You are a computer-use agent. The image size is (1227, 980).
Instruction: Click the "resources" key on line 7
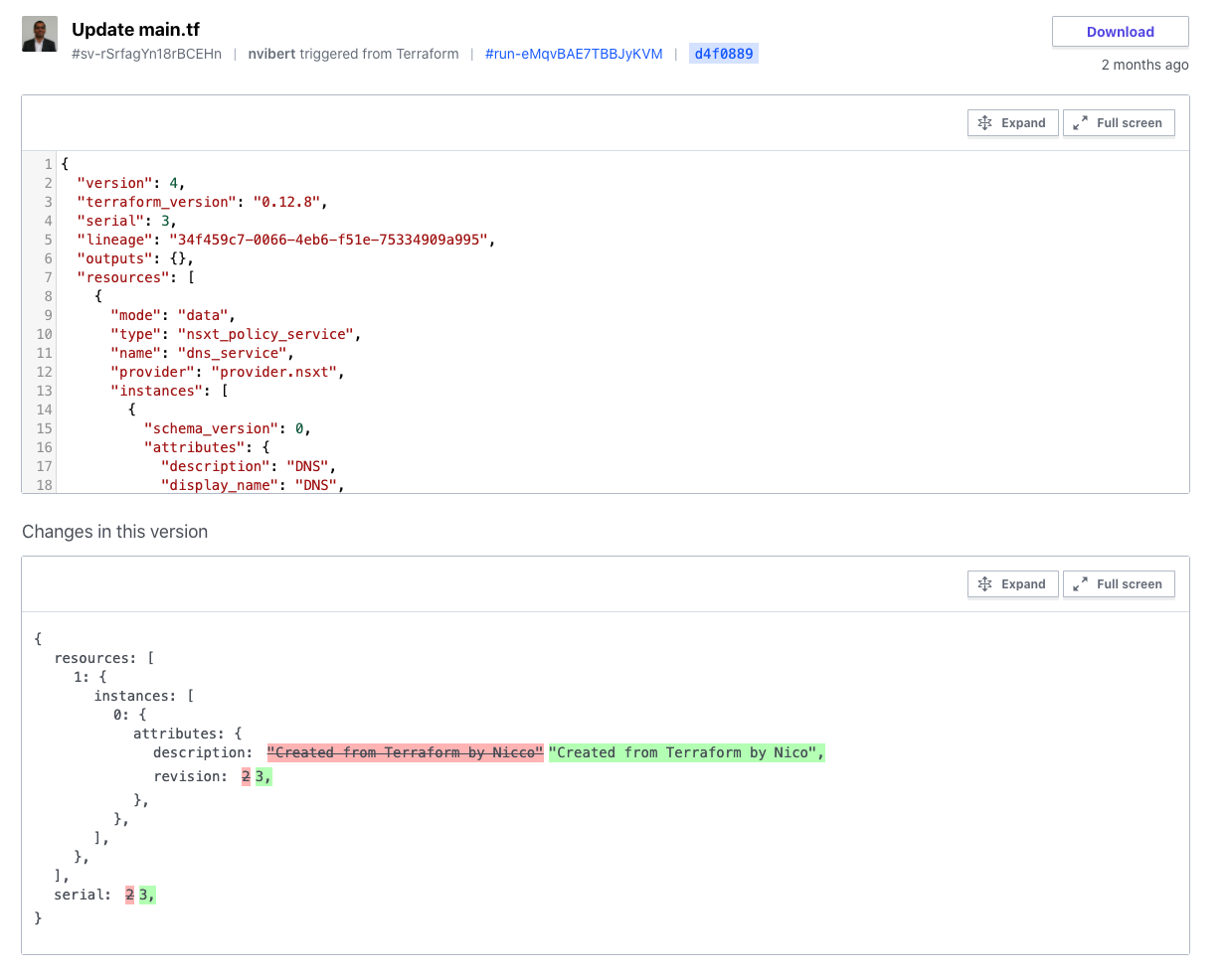pyautogui.click(x=123, y=277)
